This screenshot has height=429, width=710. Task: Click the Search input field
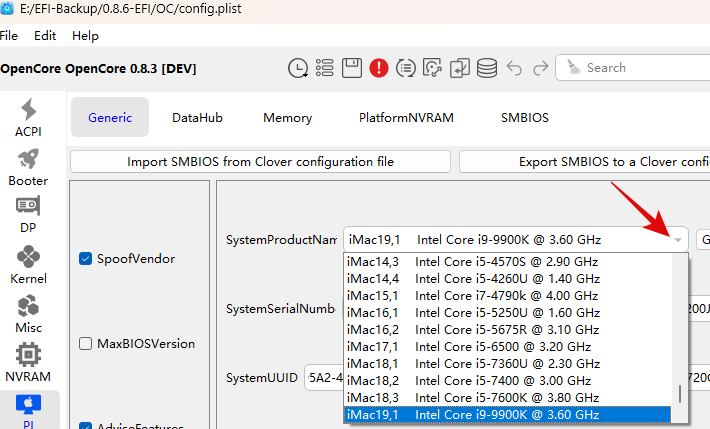click(633, 67)
